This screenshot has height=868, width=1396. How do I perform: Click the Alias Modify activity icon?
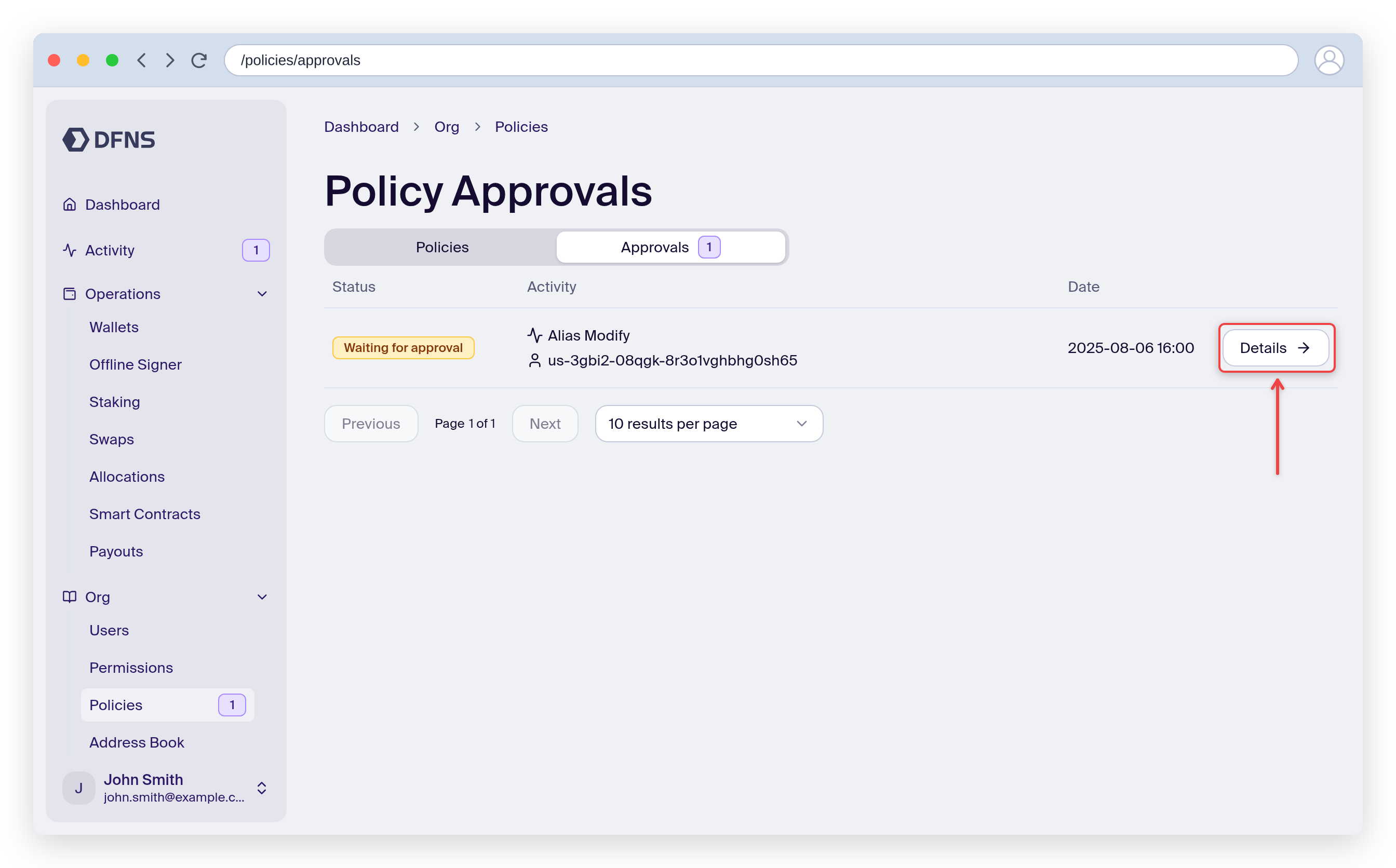coord(534,335)
